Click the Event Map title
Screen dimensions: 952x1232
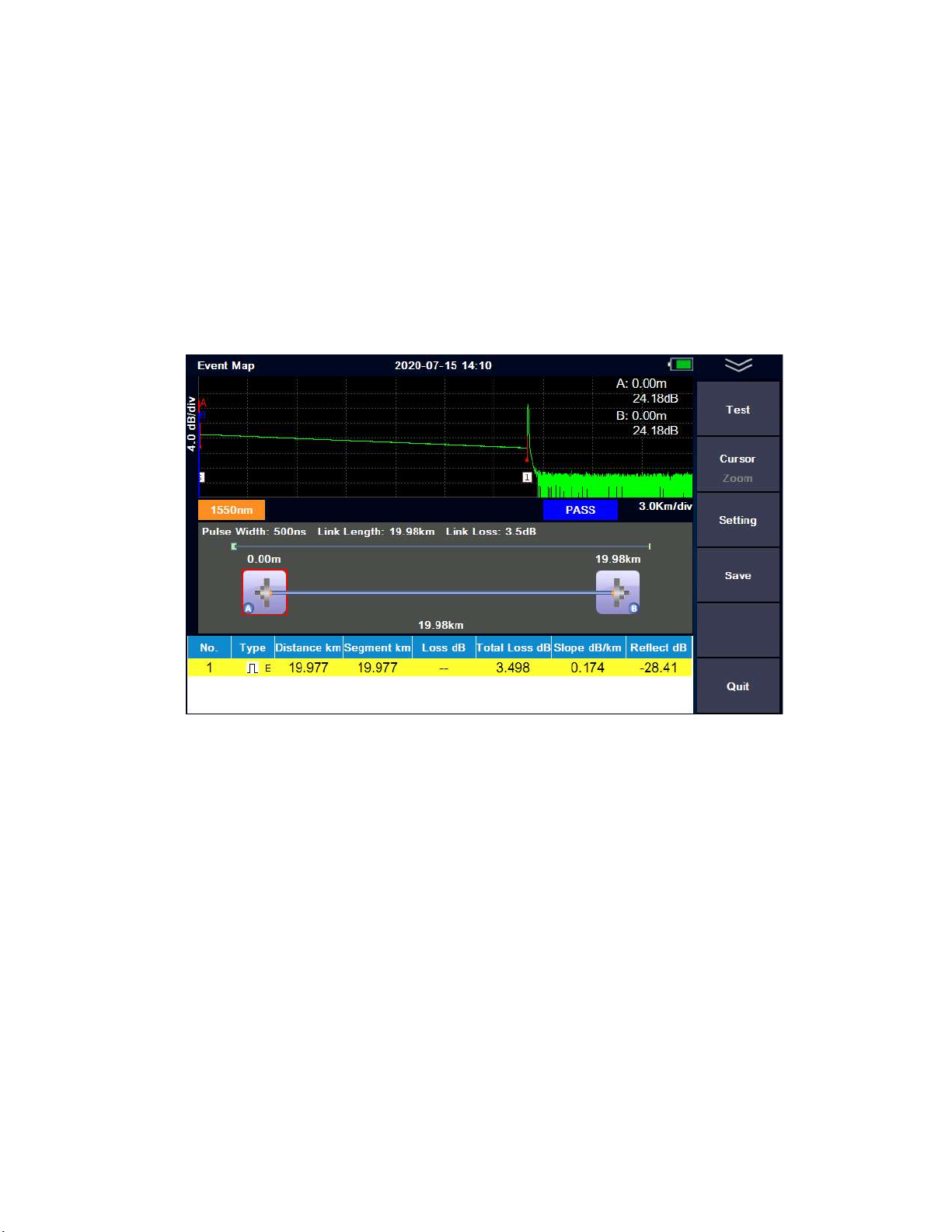pyautogui.click(x=226, y=365)
